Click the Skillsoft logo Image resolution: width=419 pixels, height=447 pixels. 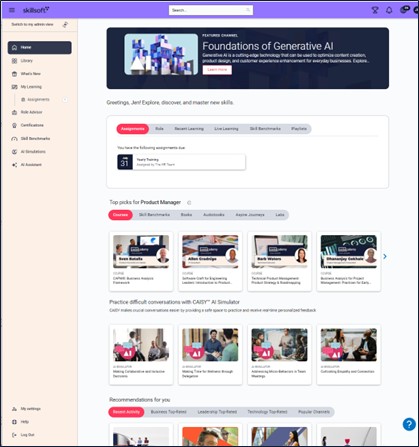[x=36, y=10]
